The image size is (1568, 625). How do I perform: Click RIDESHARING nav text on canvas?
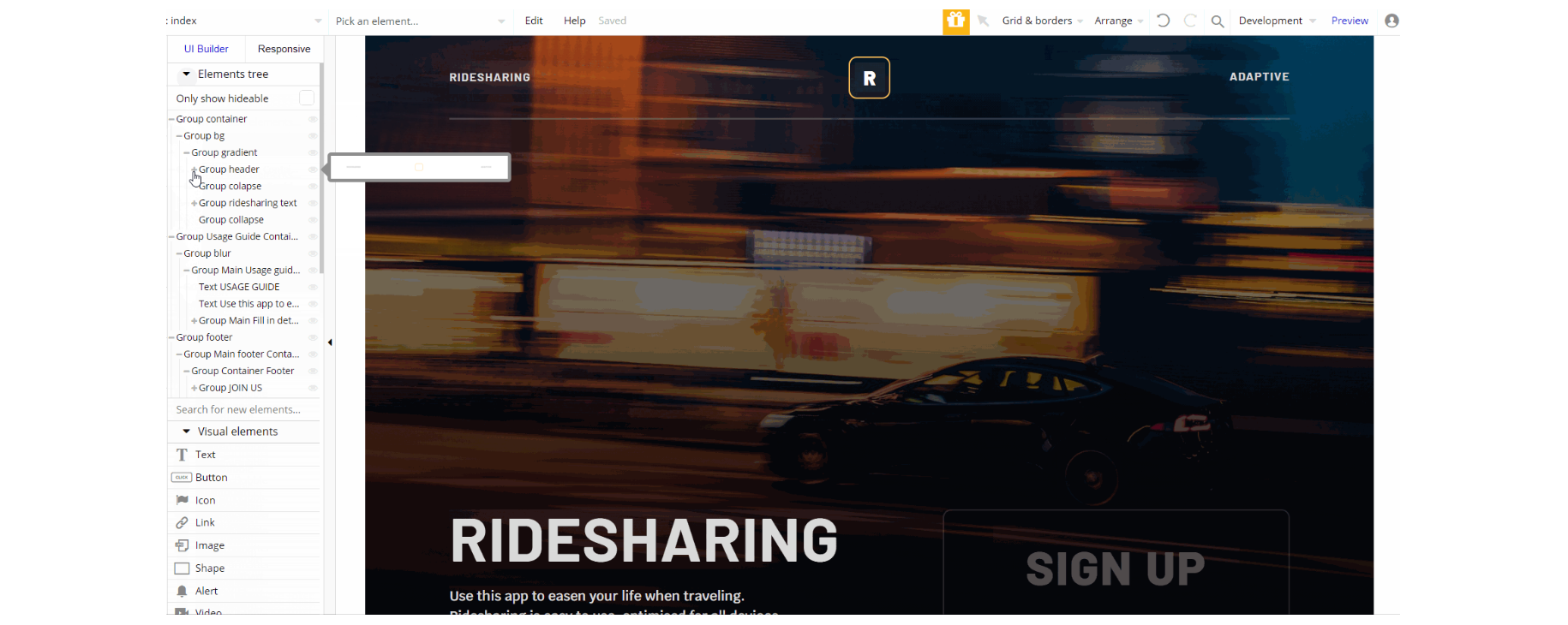490,77
